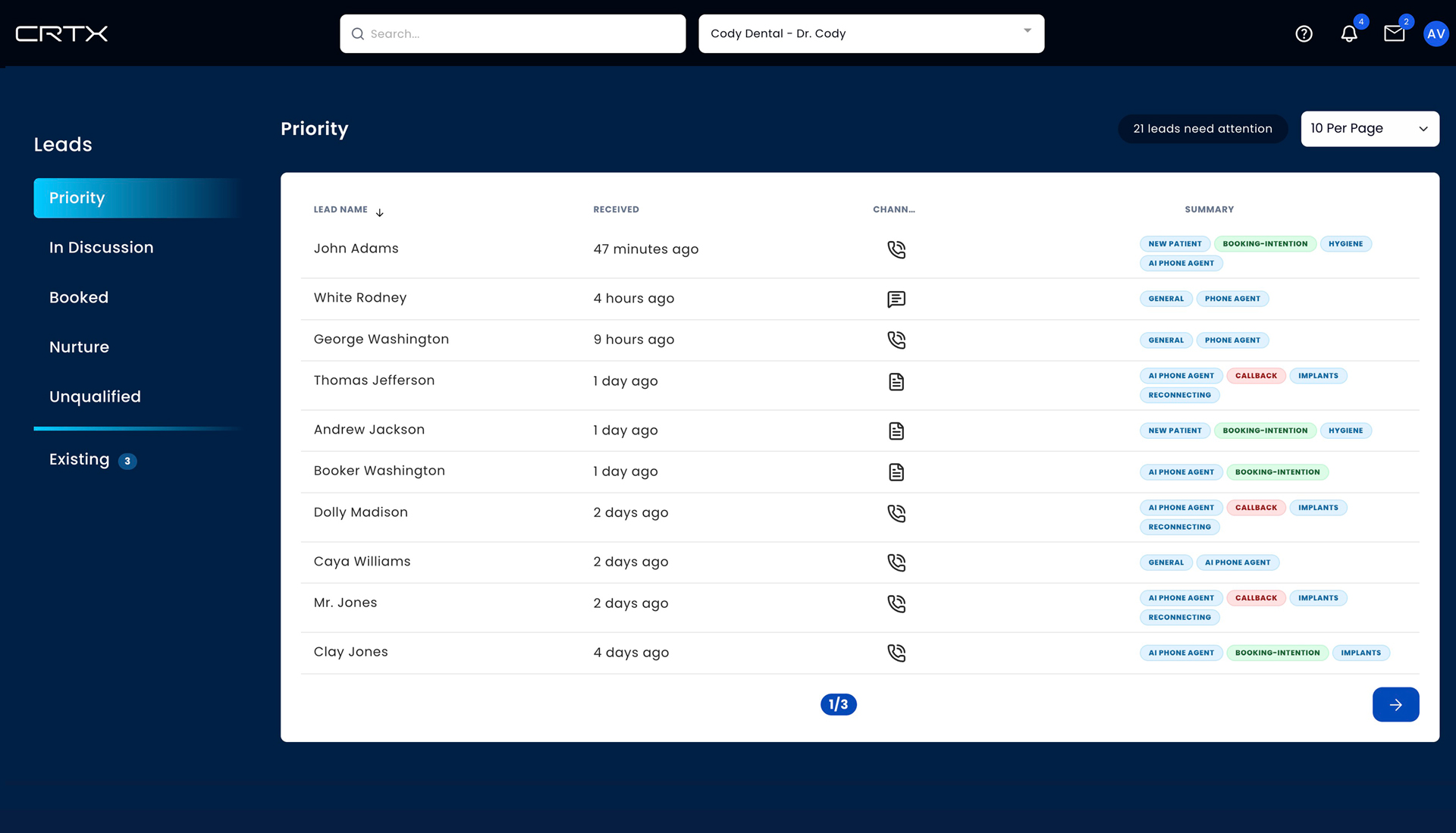Open the help question mark icon
Viewport: 1456px width, 833px height.
coord(1304,33)
